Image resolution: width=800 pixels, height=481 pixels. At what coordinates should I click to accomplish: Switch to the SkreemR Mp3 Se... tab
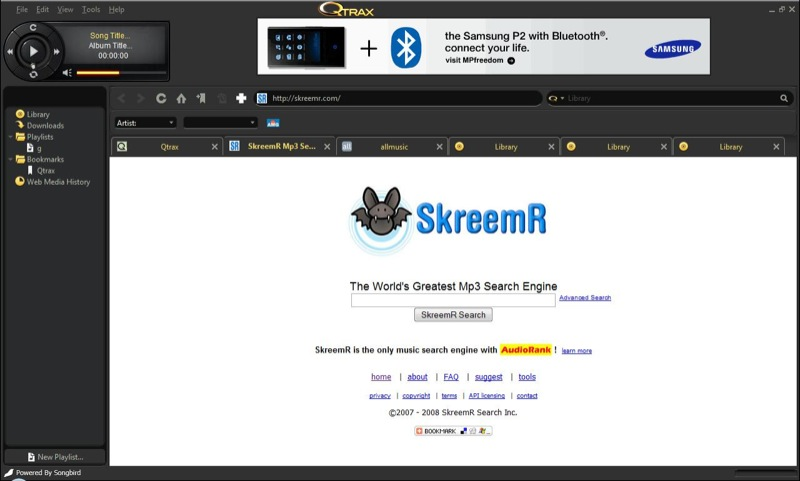(x=281, y=146)
